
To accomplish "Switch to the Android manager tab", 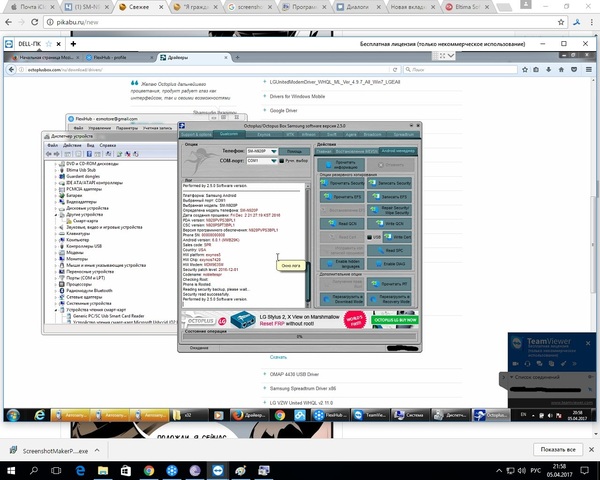I will [398, 151].
